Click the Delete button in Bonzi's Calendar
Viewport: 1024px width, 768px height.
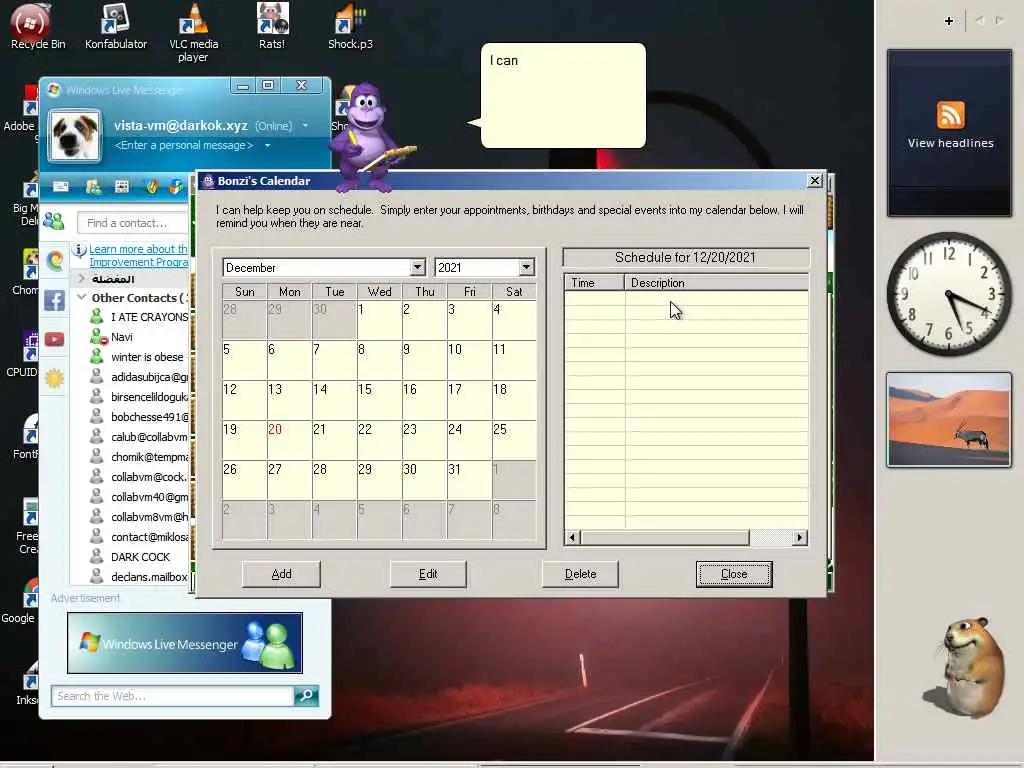click(581, 574)
